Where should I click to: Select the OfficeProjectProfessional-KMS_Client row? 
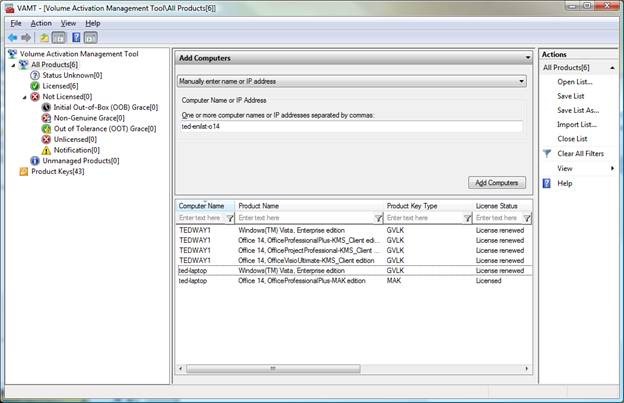coord(354,250)
